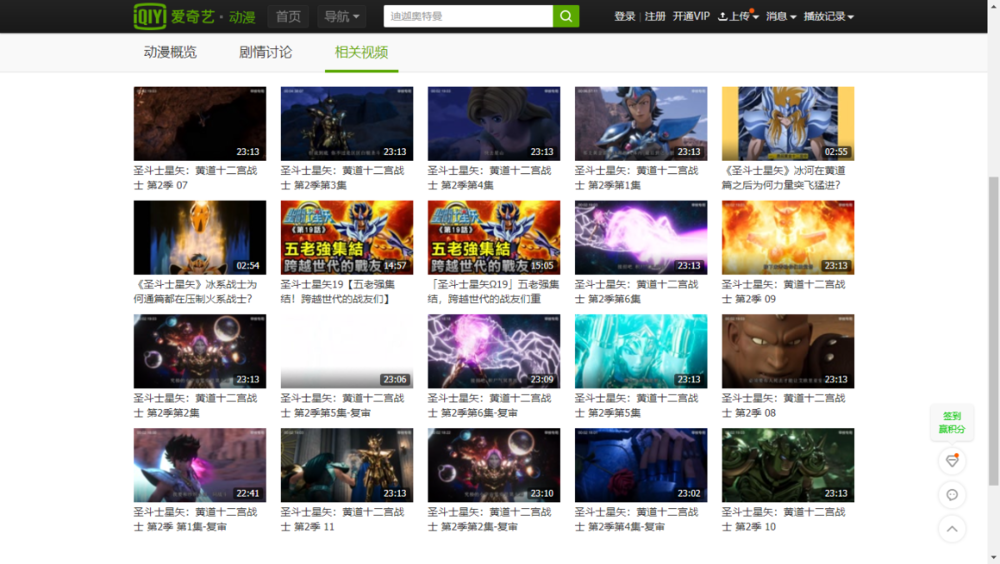Open the 消息 dropdown
The height and width of the screenshot is (564, 1000).
click(x=781, y=17)
